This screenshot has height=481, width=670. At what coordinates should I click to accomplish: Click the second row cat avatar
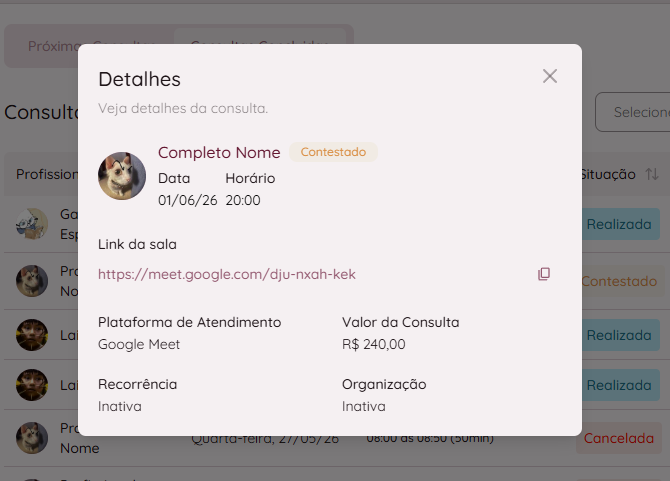[x=32, y=281]
